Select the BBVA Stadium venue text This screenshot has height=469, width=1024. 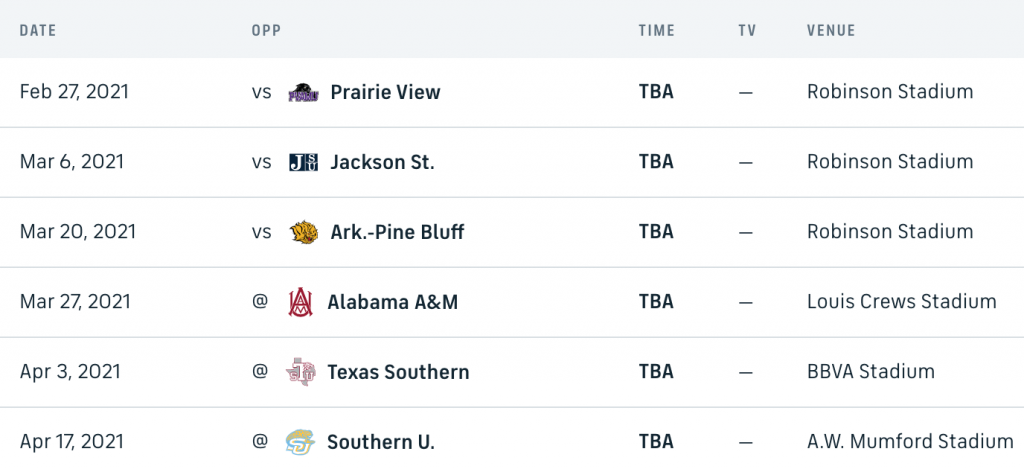click(x=871, y=372)
